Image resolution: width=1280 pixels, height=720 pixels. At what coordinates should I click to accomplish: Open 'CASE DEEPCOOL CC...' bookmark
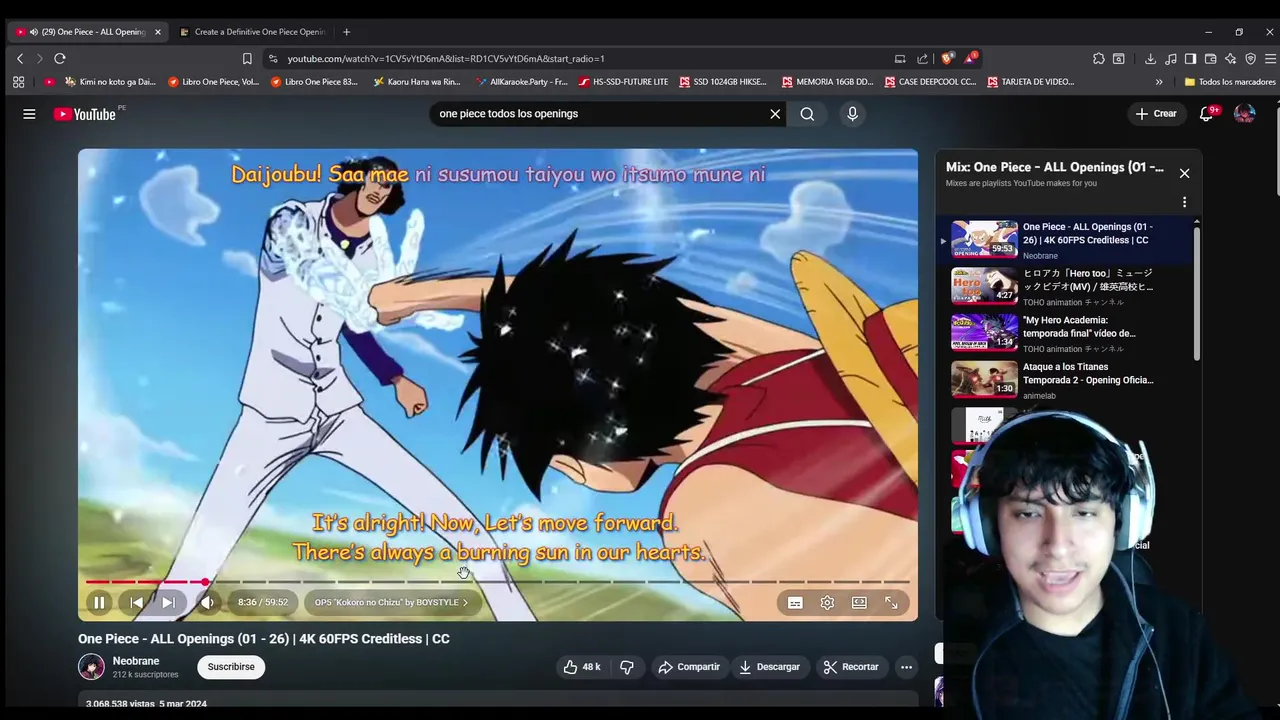930,82
